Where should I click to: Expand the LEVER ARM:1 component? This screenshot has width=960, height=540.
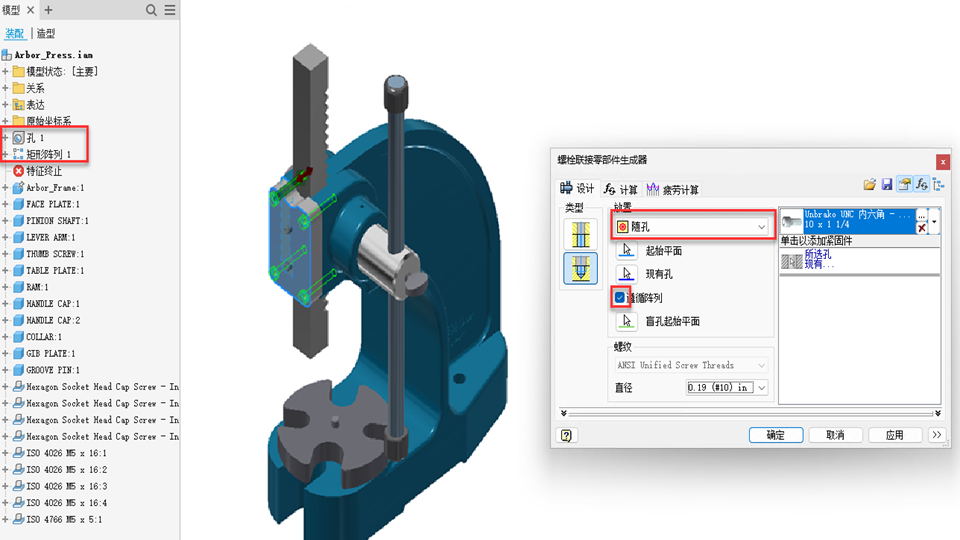(6, 237)
